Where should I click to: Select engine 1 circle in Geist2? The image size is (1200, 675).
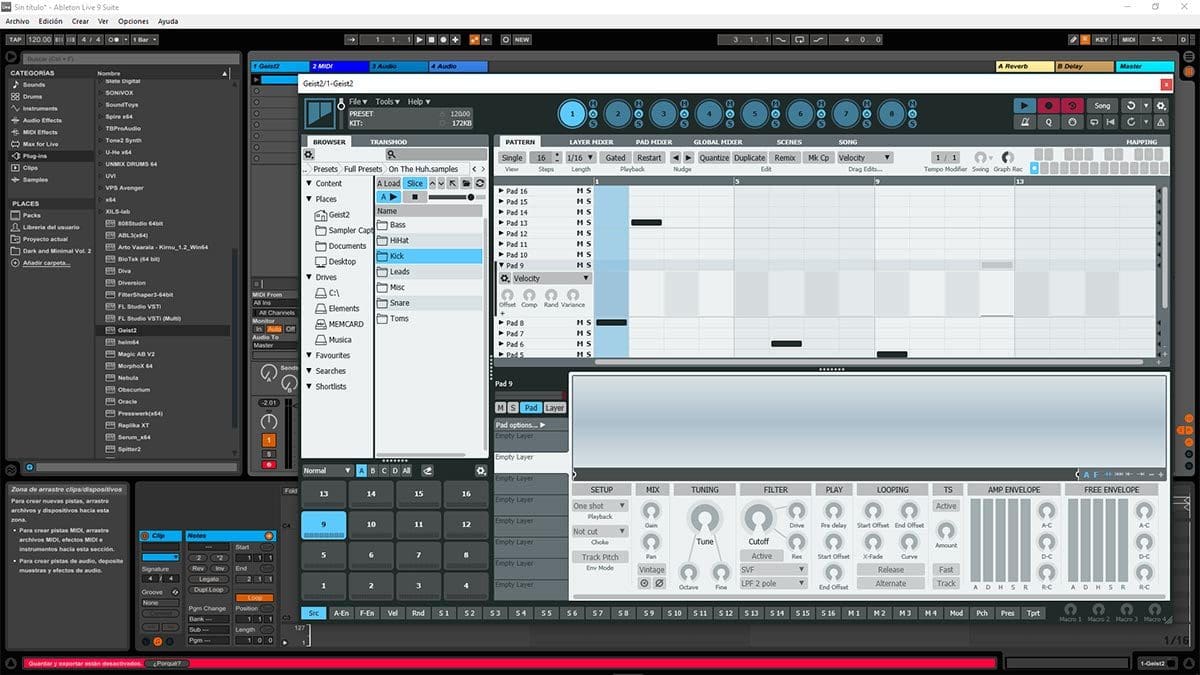point(573,115)
